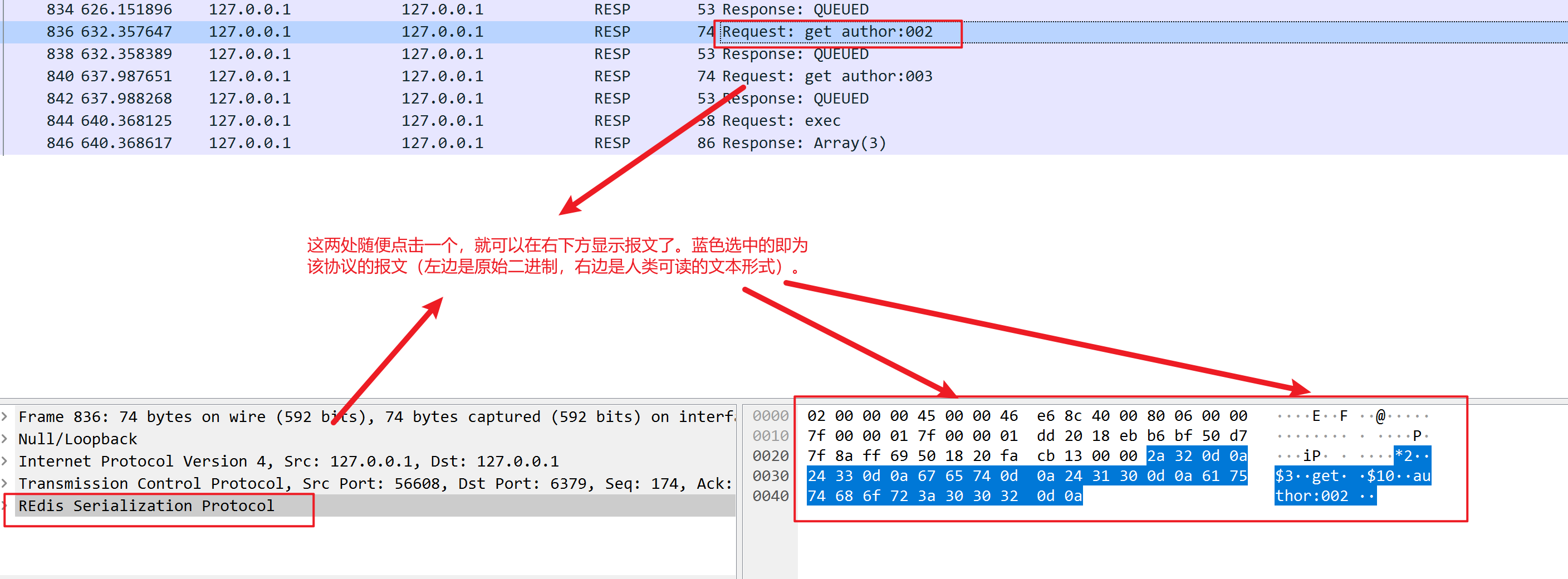Click hex offset 0040 in bytes pane
This screenshot has width=1568, height=579.
tap(770, 496)
